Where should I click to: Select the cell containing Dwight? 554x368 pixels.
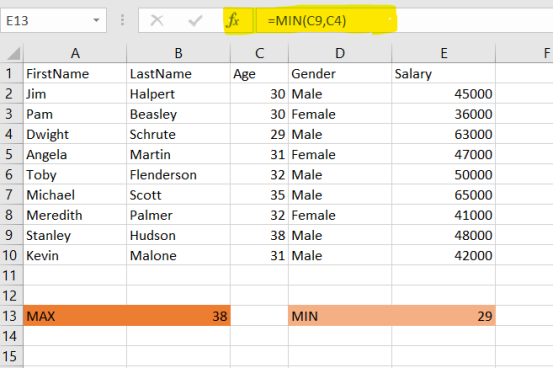(75, 134)
